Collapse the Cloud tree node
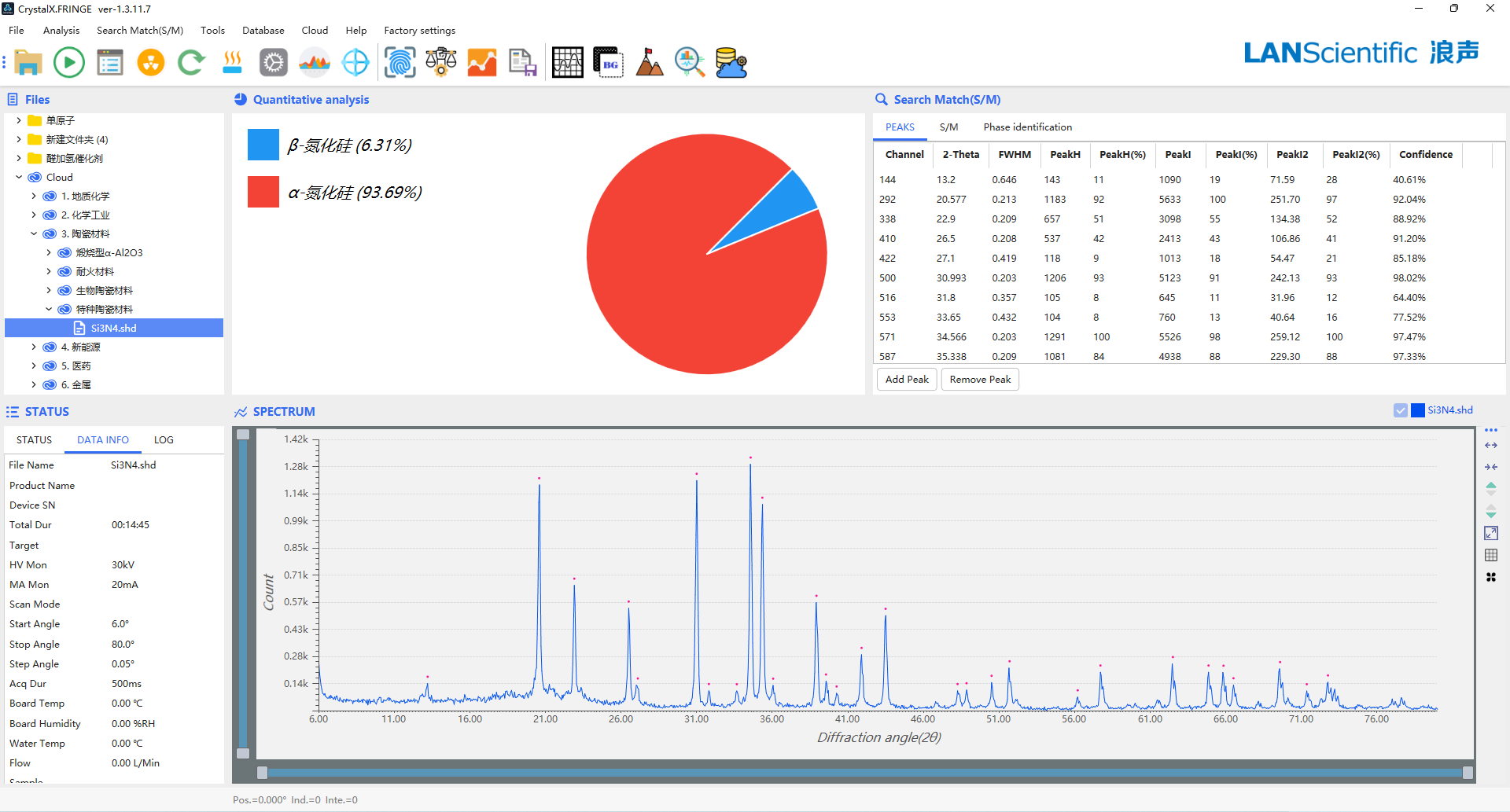 pyautogui.click(x=19, y=178)
